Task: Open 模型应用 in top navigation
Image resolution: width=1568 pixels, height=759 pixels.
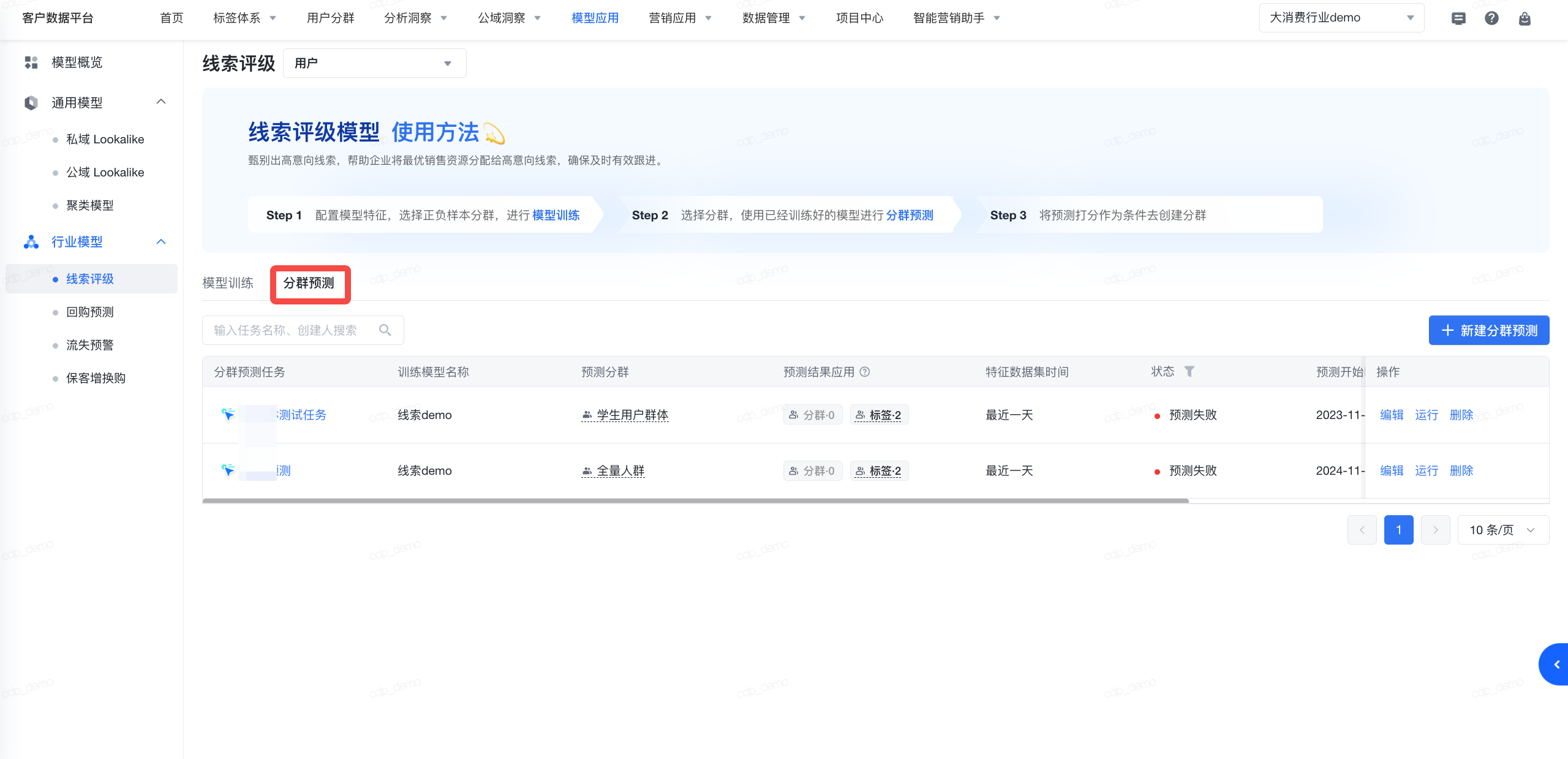Action: 595,18
